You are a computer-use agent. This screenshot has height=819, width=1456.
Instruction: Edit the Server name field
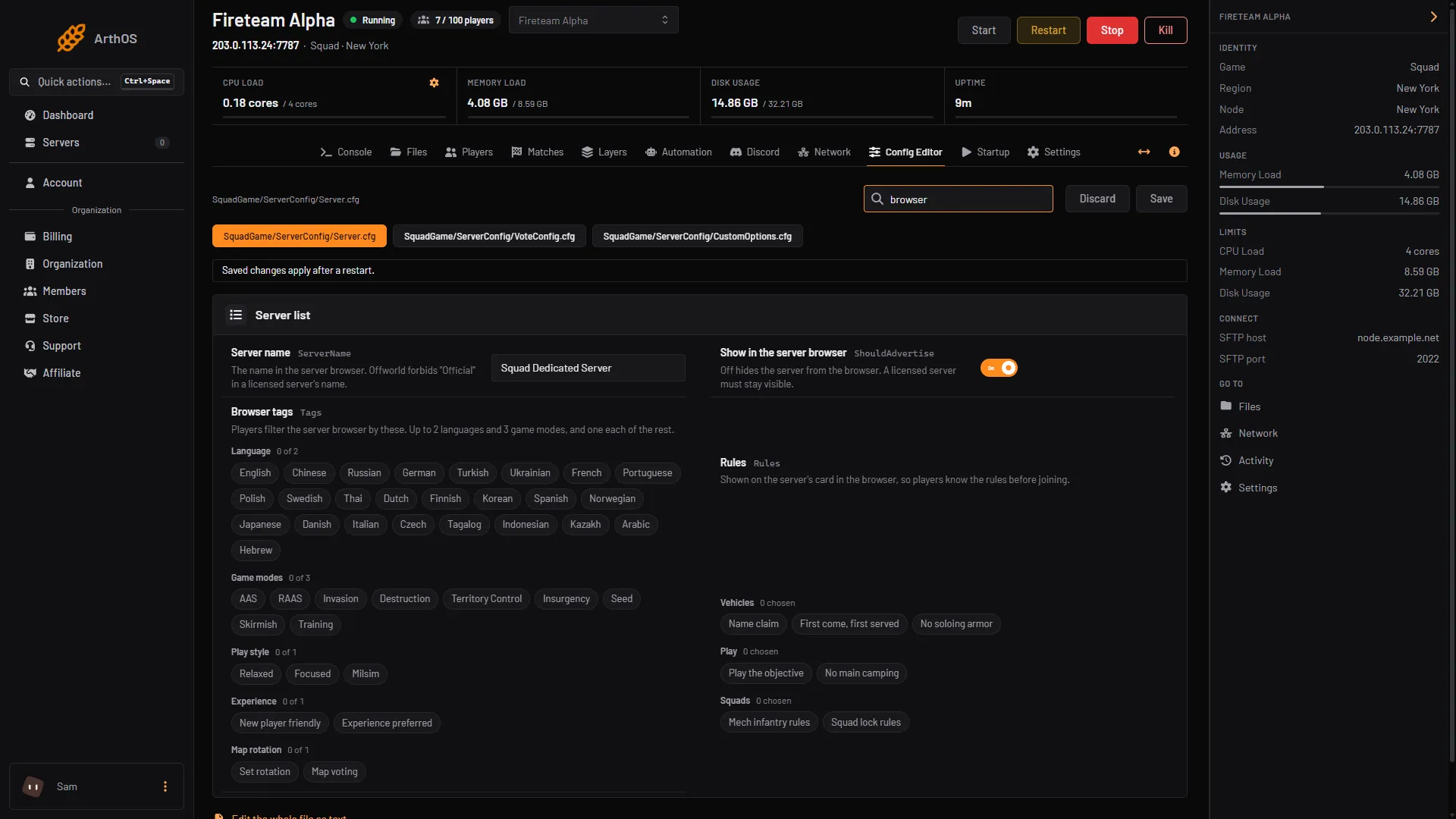click(588, 368)
